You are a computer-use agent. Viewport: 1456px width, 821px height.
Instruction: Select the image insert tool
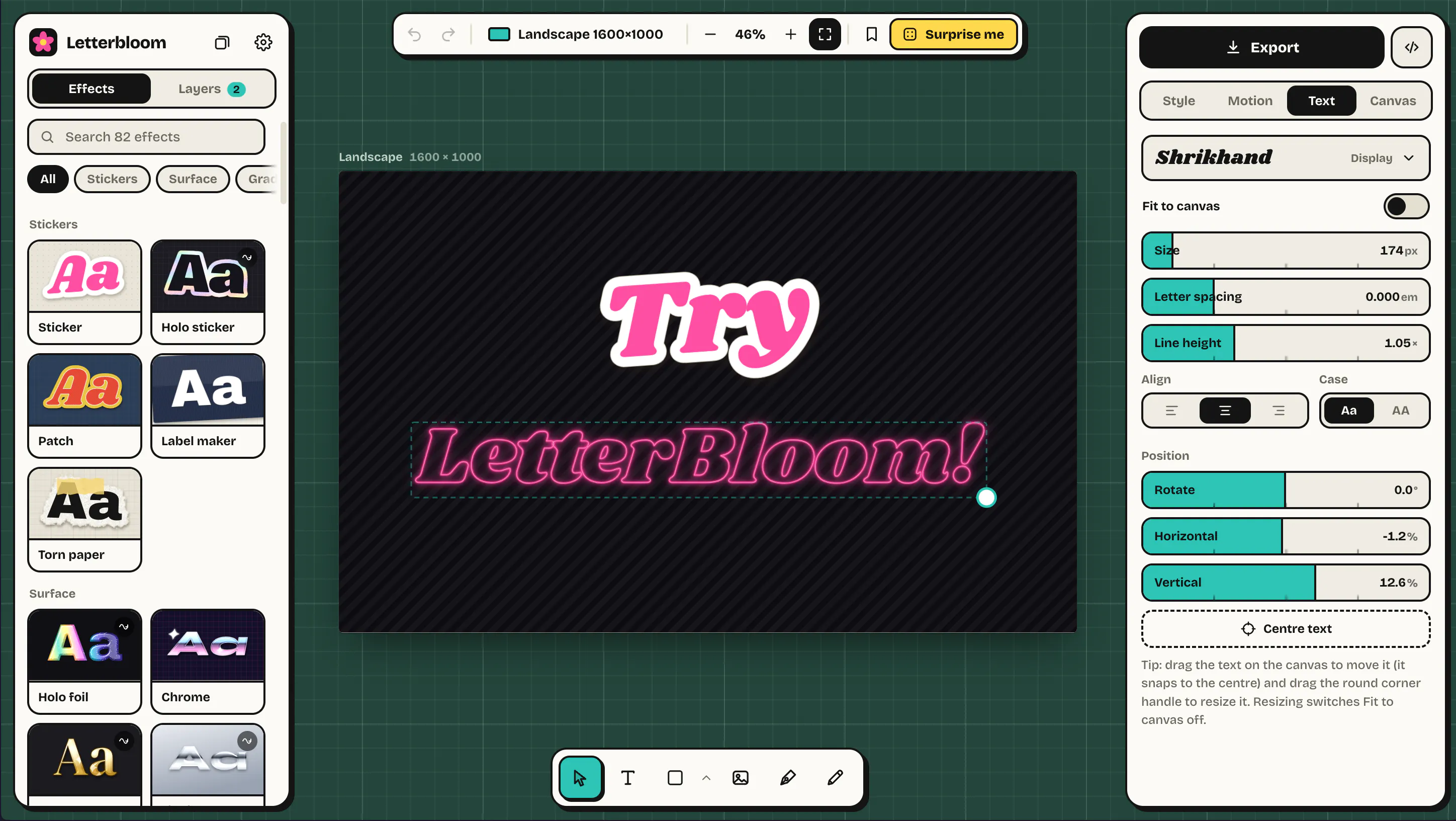coord(741,778)
